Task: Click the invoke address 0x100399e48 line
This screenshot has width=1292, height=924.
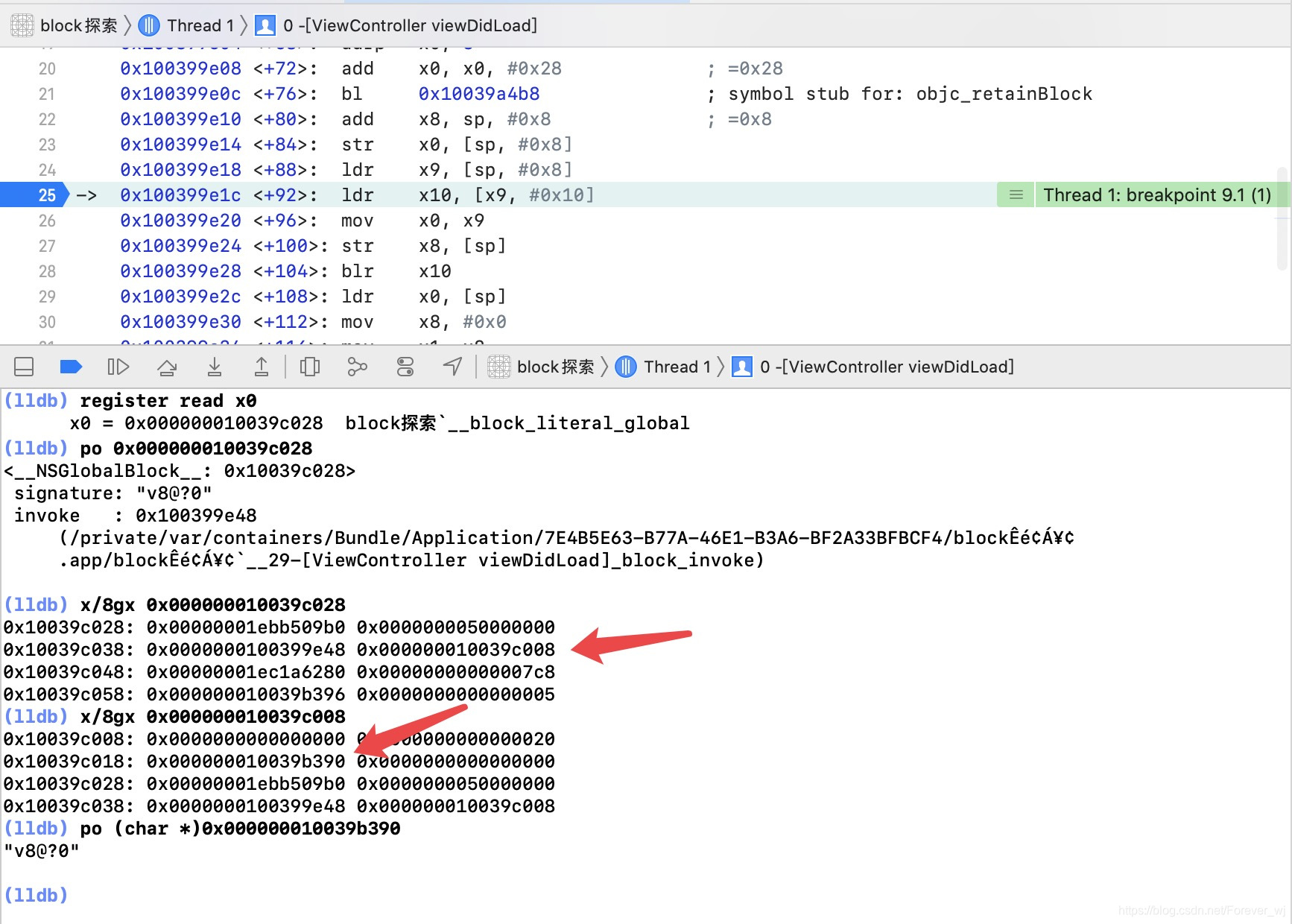Action: [136, 516]
